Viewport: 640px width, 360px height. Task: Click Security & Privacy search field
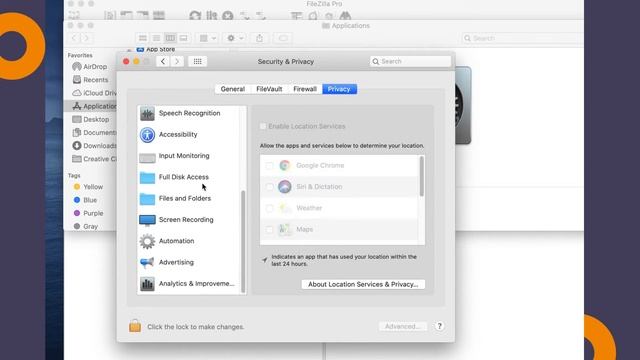tap(410, 61)
